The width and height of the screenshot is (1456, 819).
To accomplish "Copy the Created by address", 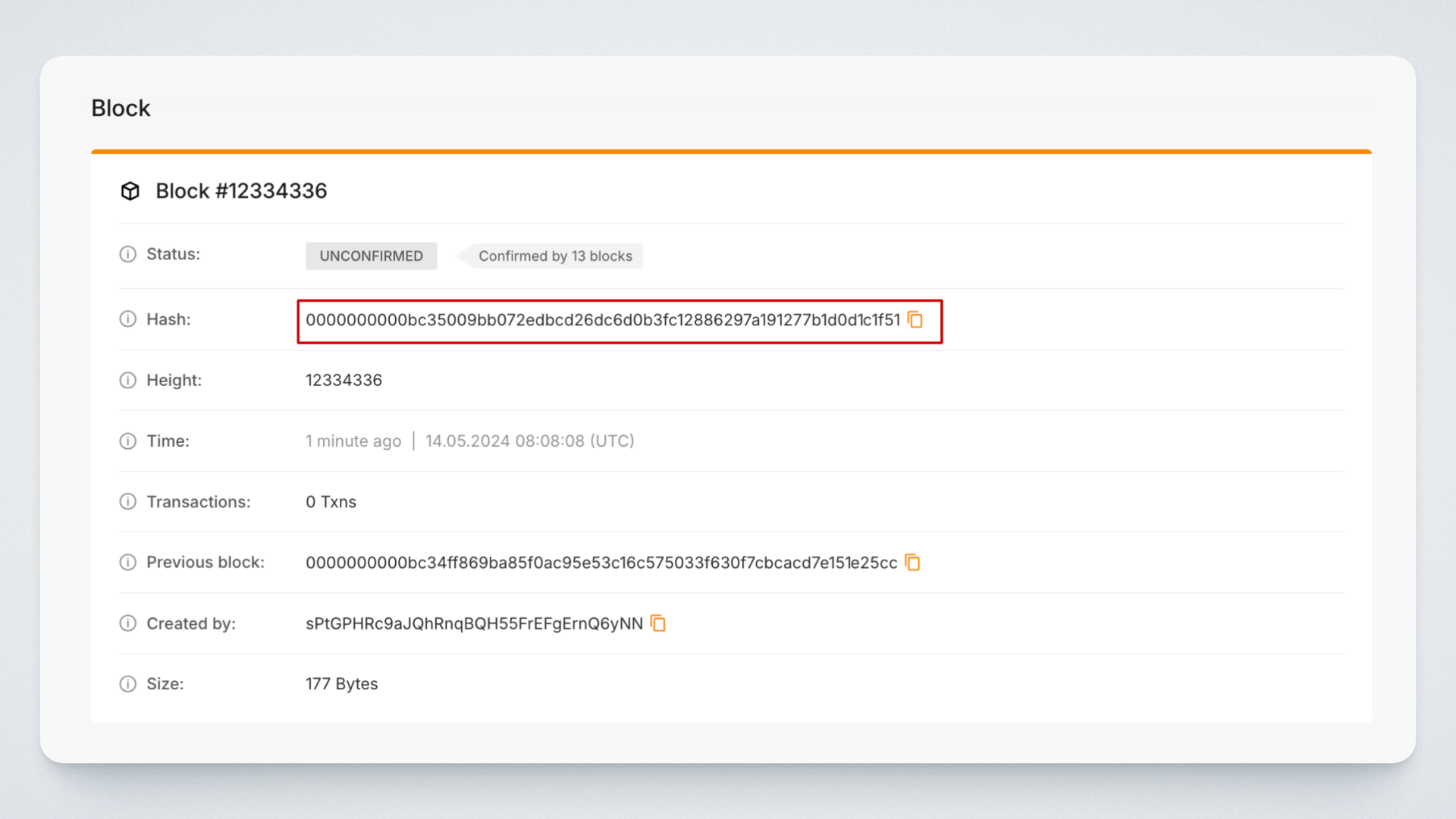I will [658, 623].
